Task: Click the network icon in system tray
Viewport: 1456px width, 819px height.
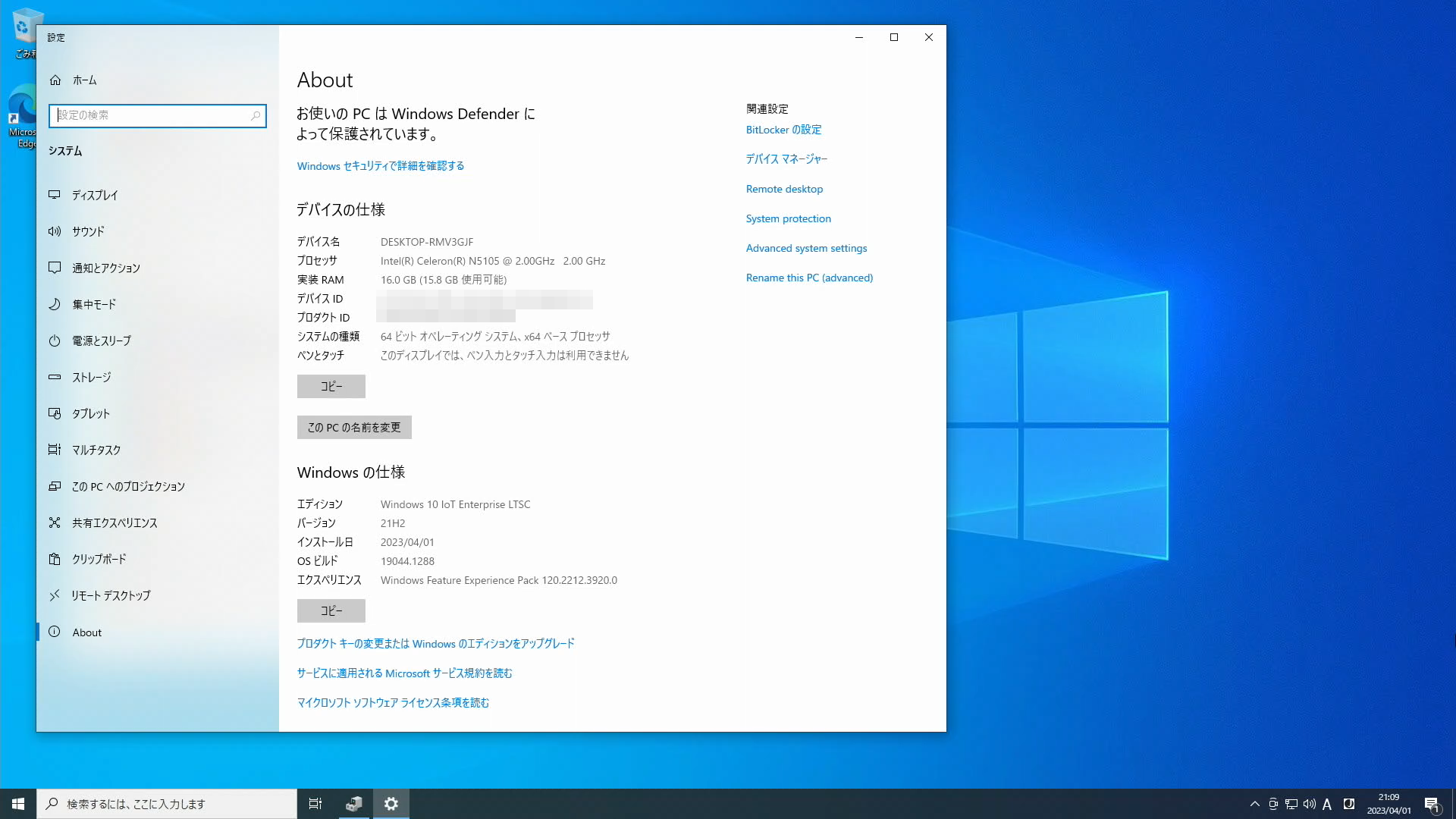Action: (x=1291, y=804)
